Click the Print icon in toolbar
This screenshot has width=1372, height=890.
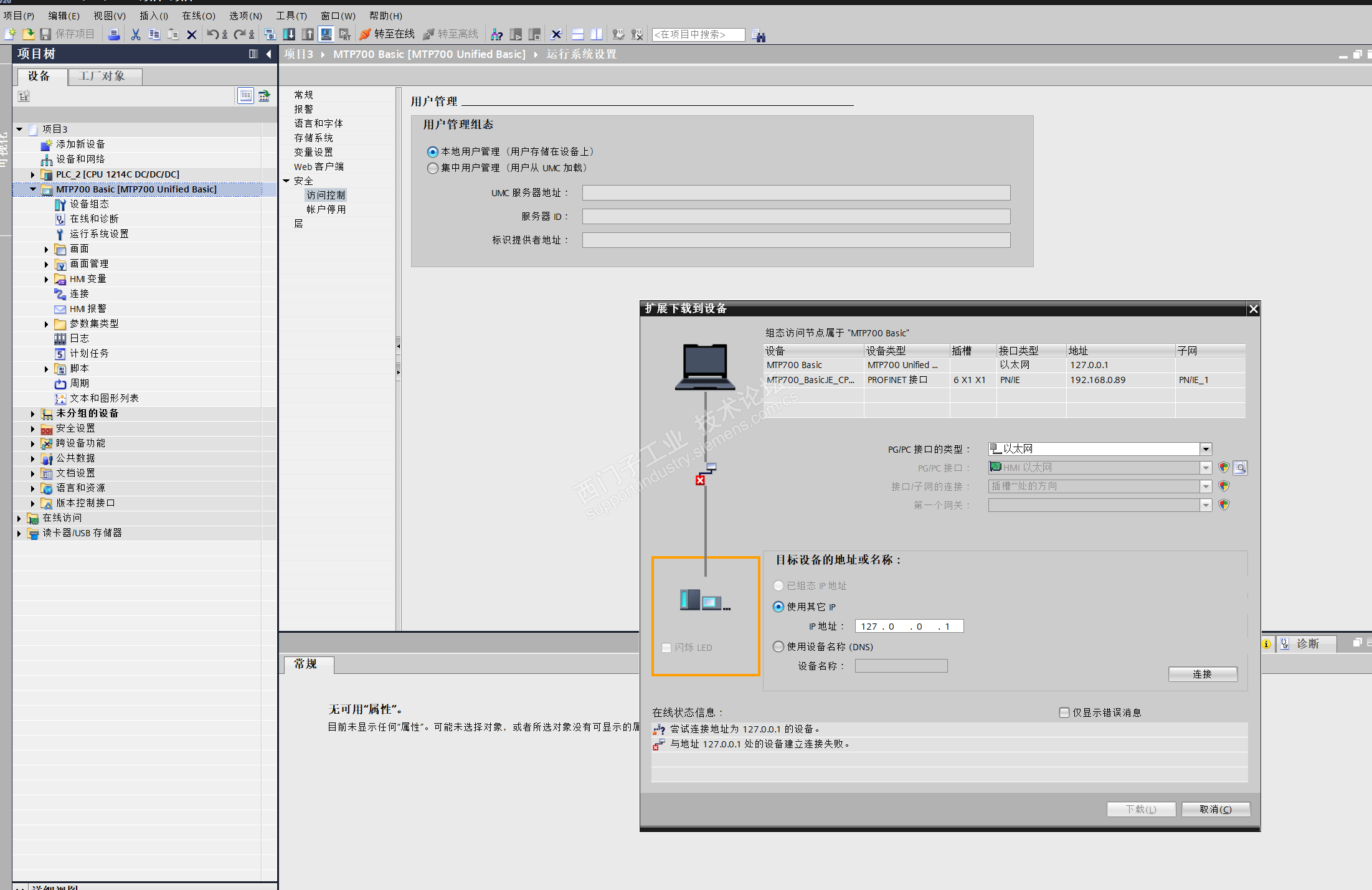114,35
